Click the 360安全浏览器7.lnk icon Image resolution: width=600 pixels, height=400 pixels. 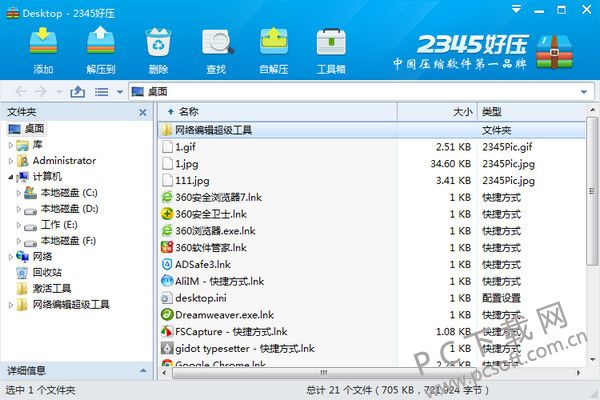pyautogui.click(x=167, y=198)
